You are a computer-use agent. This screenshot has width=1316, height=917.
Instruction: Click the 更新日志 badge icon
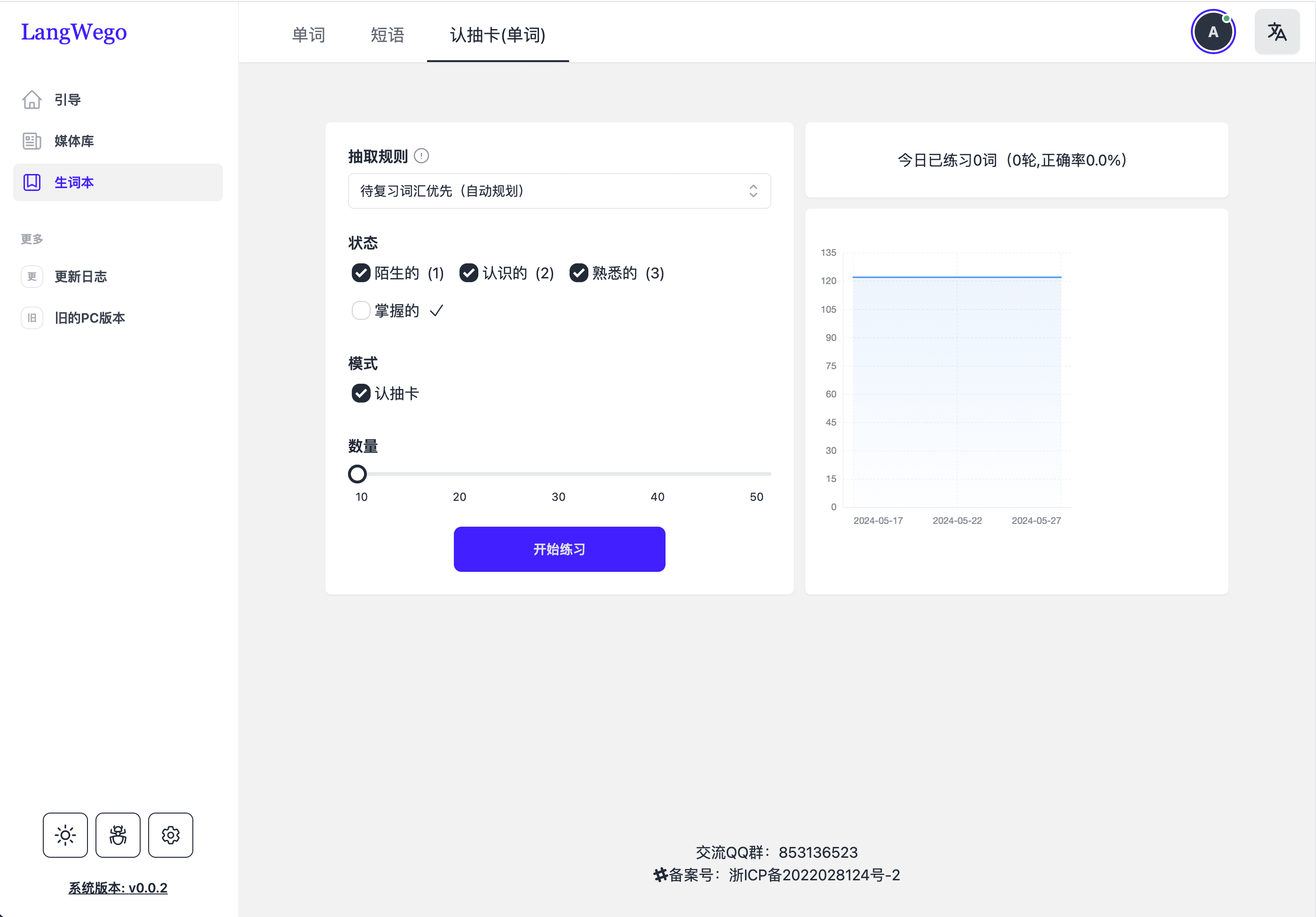tap(32, 276)
